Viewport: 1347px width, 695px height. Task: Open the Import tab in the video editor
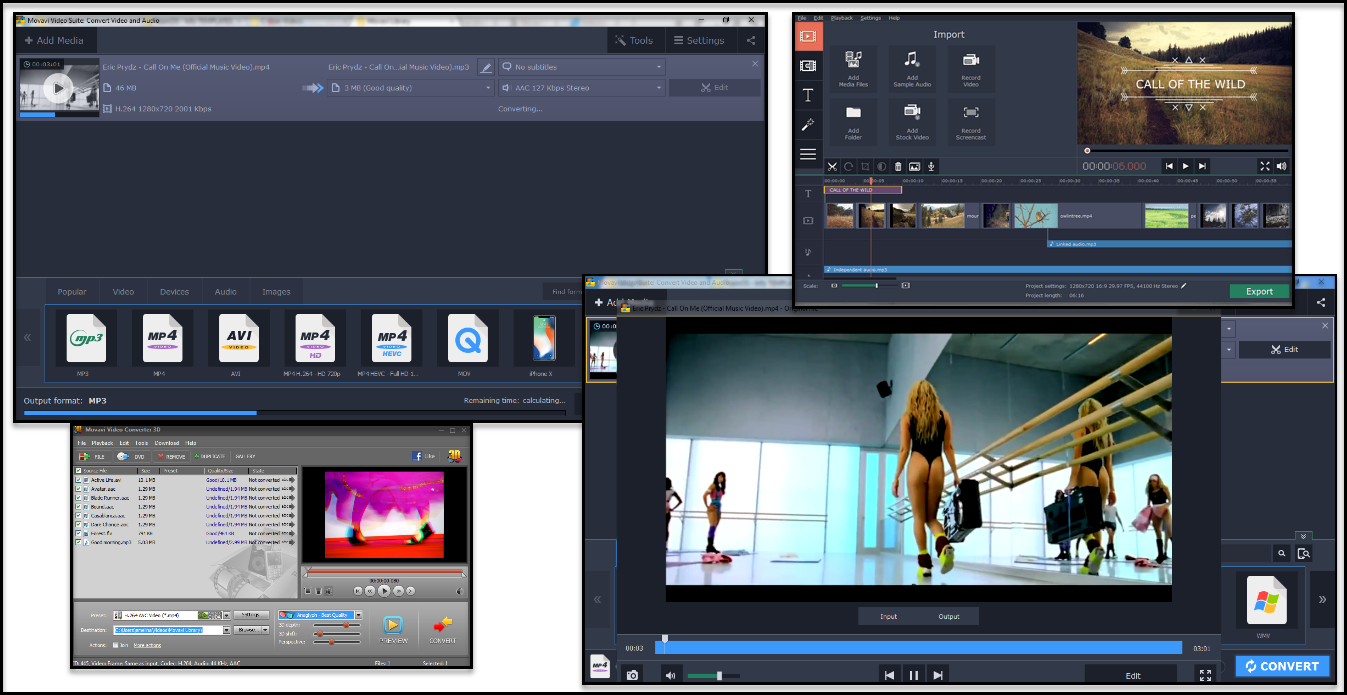pos(808,36)
